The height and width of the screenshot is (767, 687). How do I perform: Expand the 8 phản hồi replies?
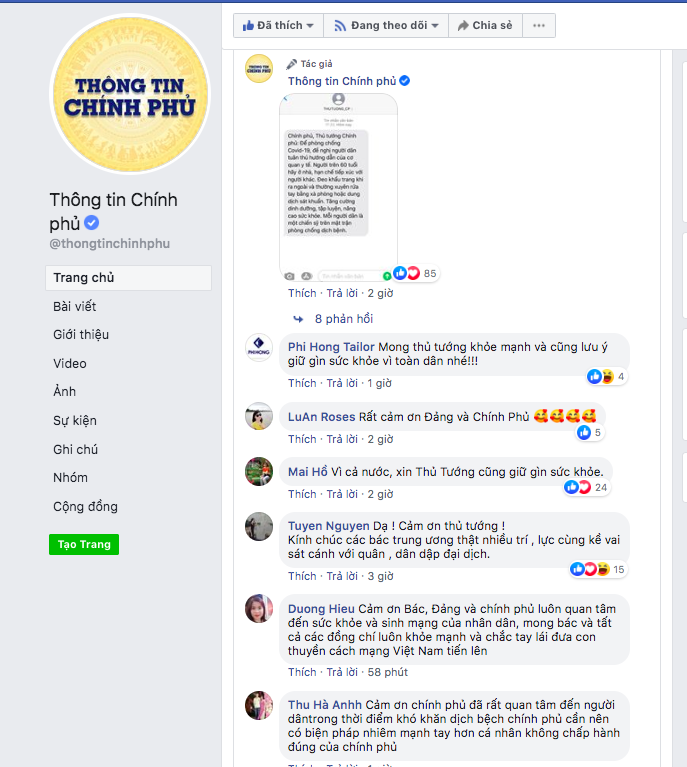click(x=344, y=319)
